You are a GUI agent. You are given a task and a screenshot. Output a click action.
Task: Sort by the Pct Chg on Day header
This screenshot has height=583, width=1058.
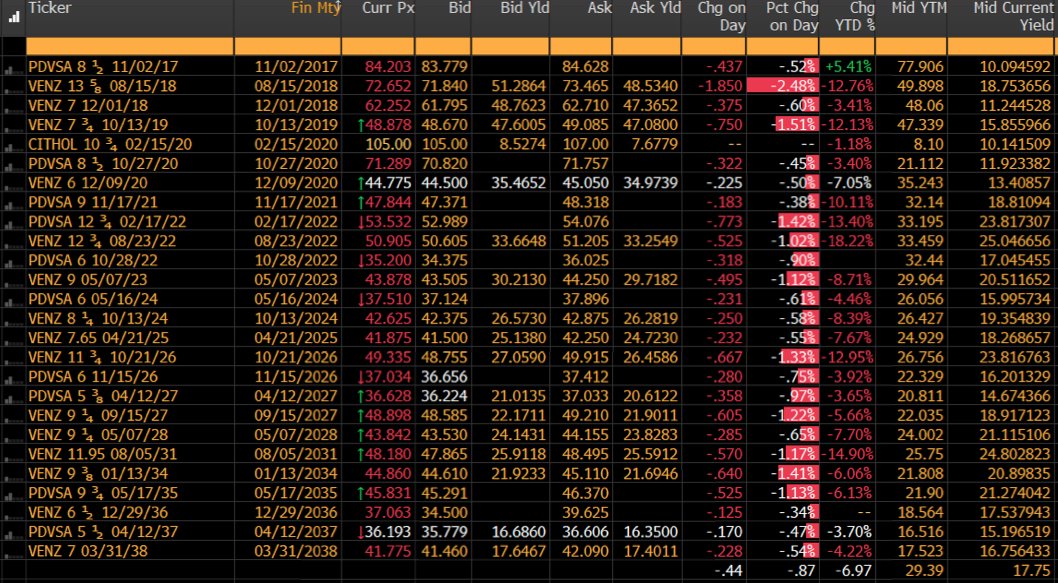(792, 17)
